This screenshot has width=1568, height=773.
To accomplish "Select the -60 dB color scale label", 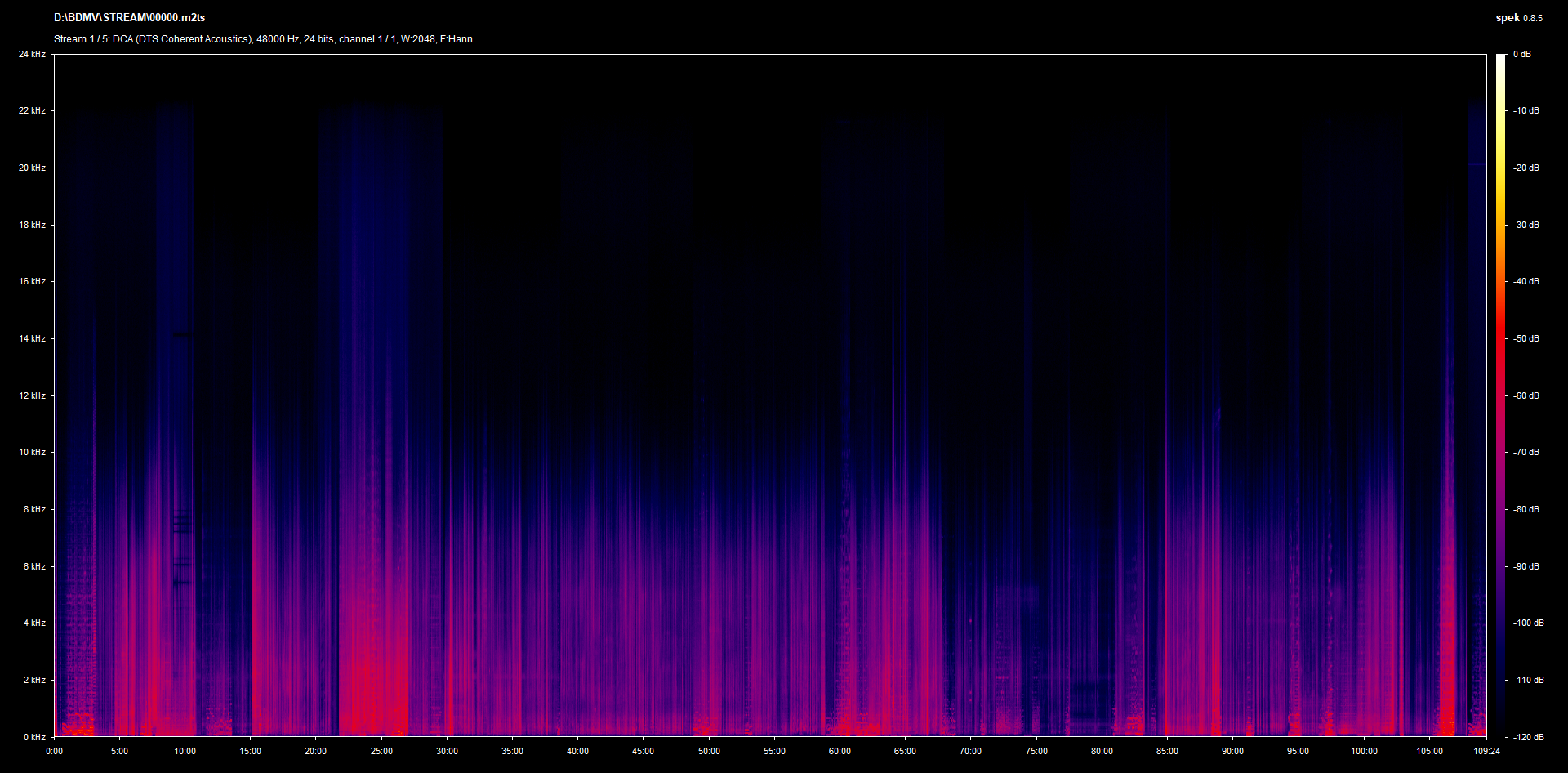I will (x=1526, y=395).
